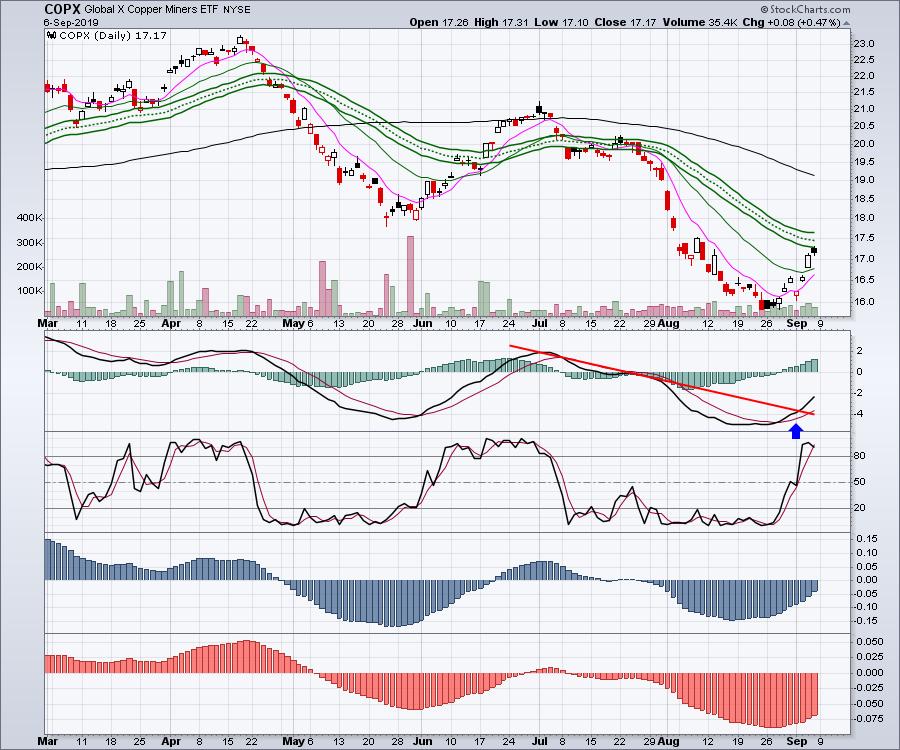Click the 0.10 label on the blue histogram scale
Image resolution: width=900 pixels, height=750 pixels.
(867, 553)
